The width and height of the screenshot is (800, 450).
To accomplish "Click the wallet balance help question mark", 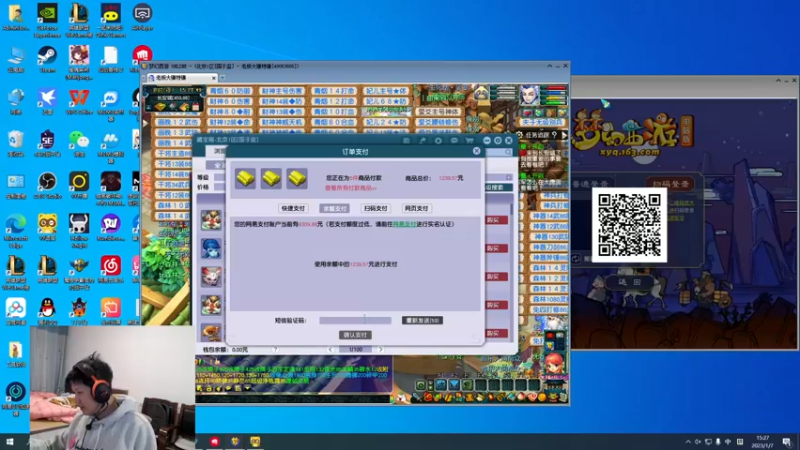I will click(x=276, y=349).
